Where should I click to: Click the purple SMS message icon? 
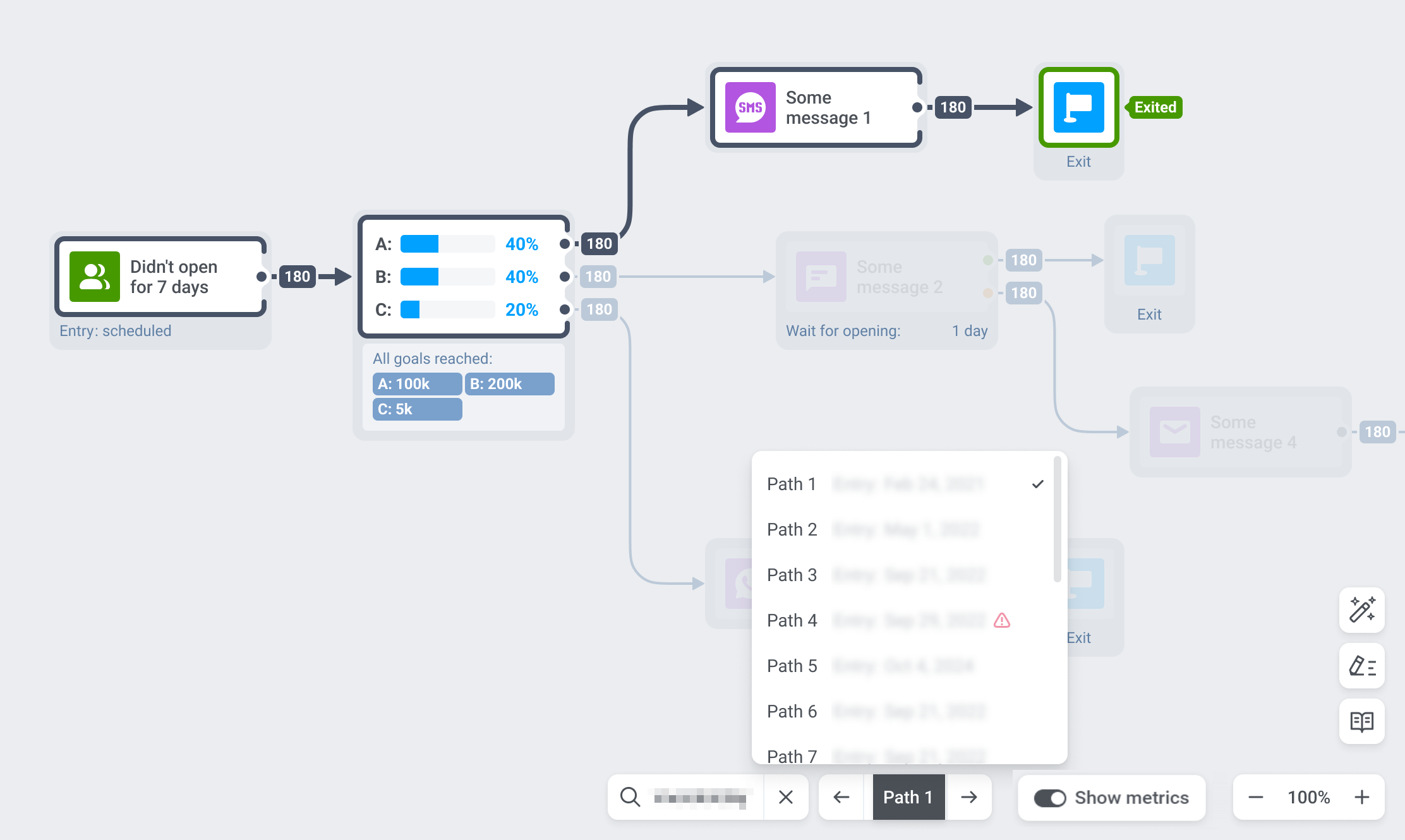tap(750, 107)
